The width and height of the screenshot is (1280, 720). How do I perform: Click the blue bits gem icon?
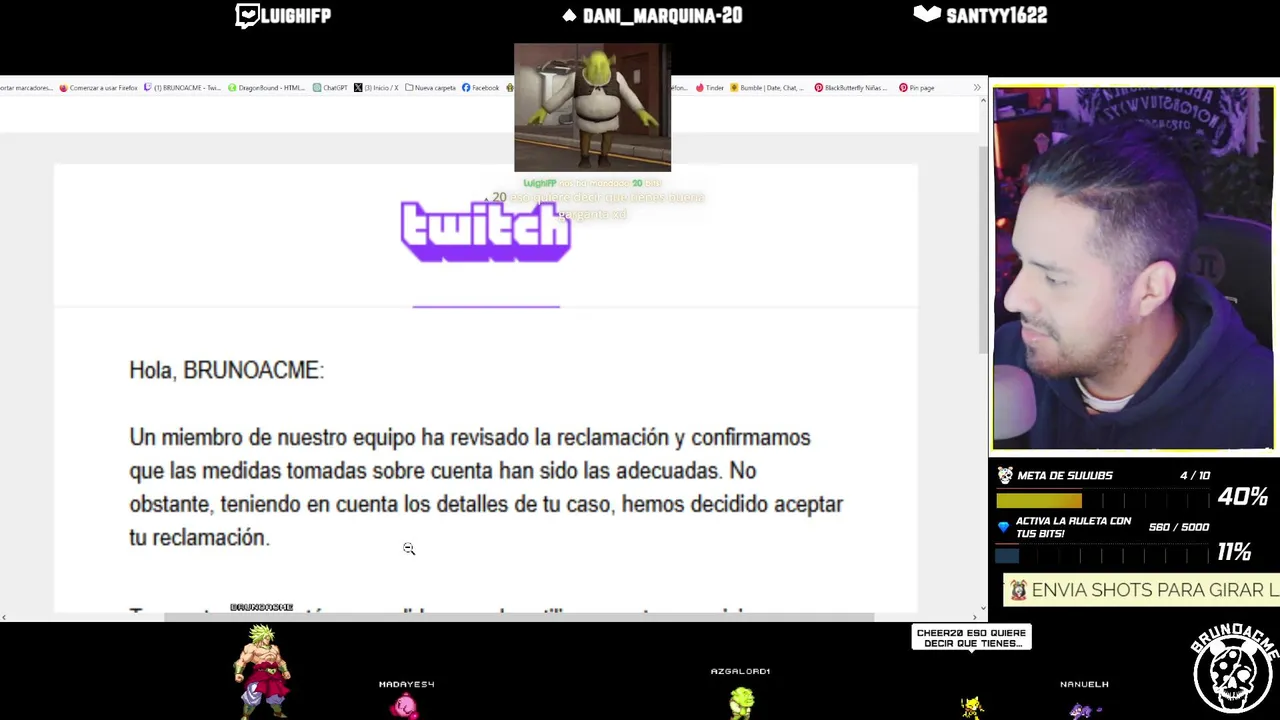point(1004,527)
